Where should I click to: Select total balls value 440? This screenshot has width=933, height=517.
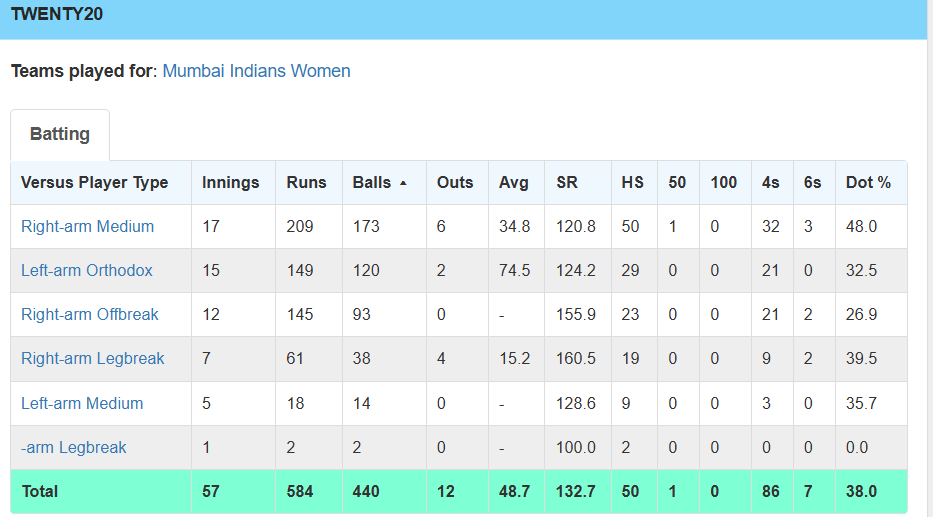click(366, 491)
